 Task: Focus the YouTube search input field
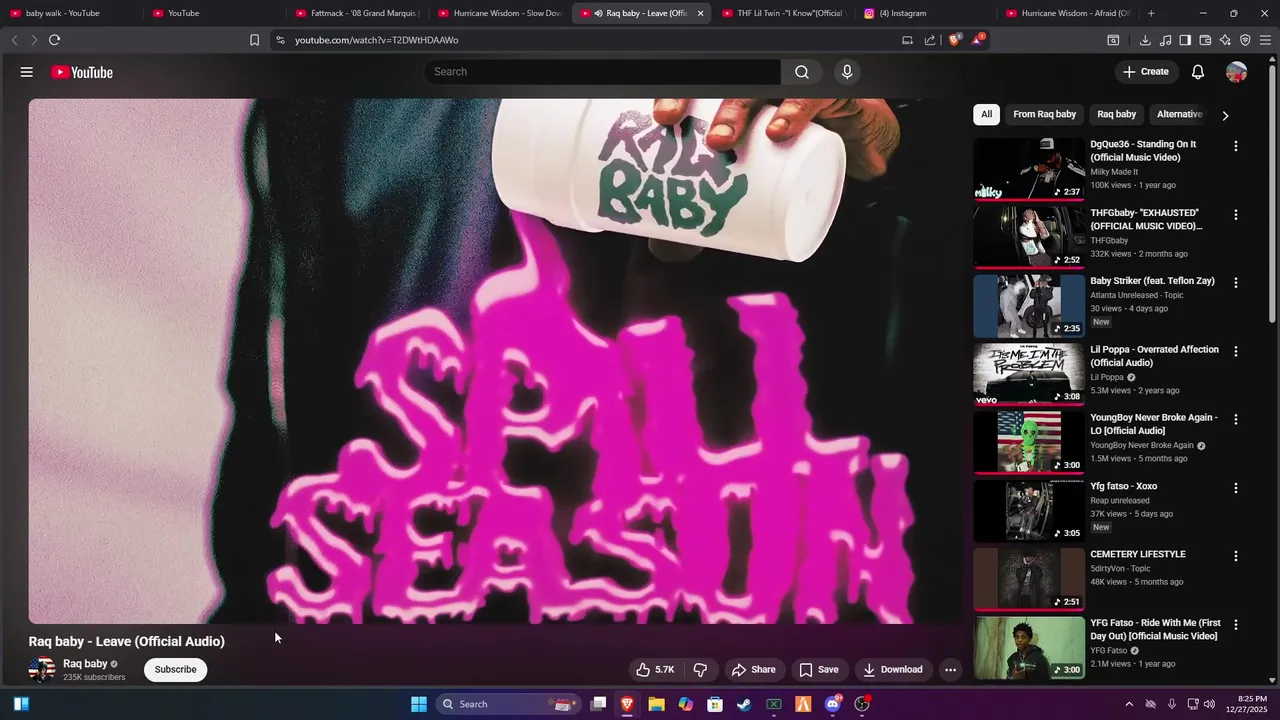pyautogui.click(x=602, y=72)
